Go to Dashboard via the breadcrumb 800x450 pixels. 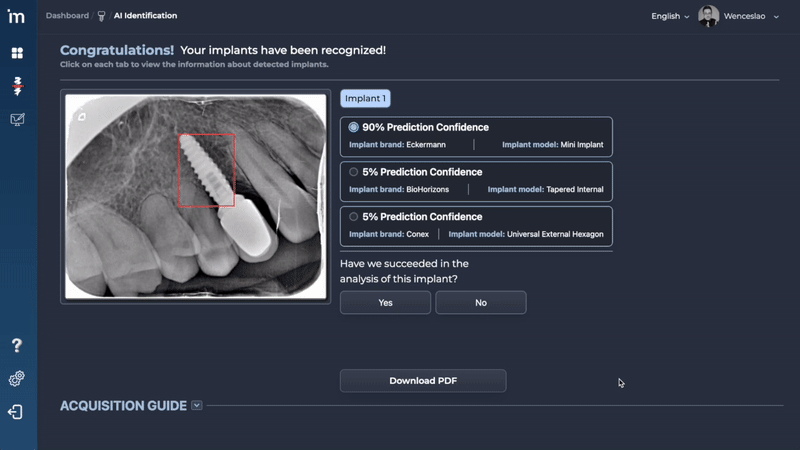[x=67, y=16]
